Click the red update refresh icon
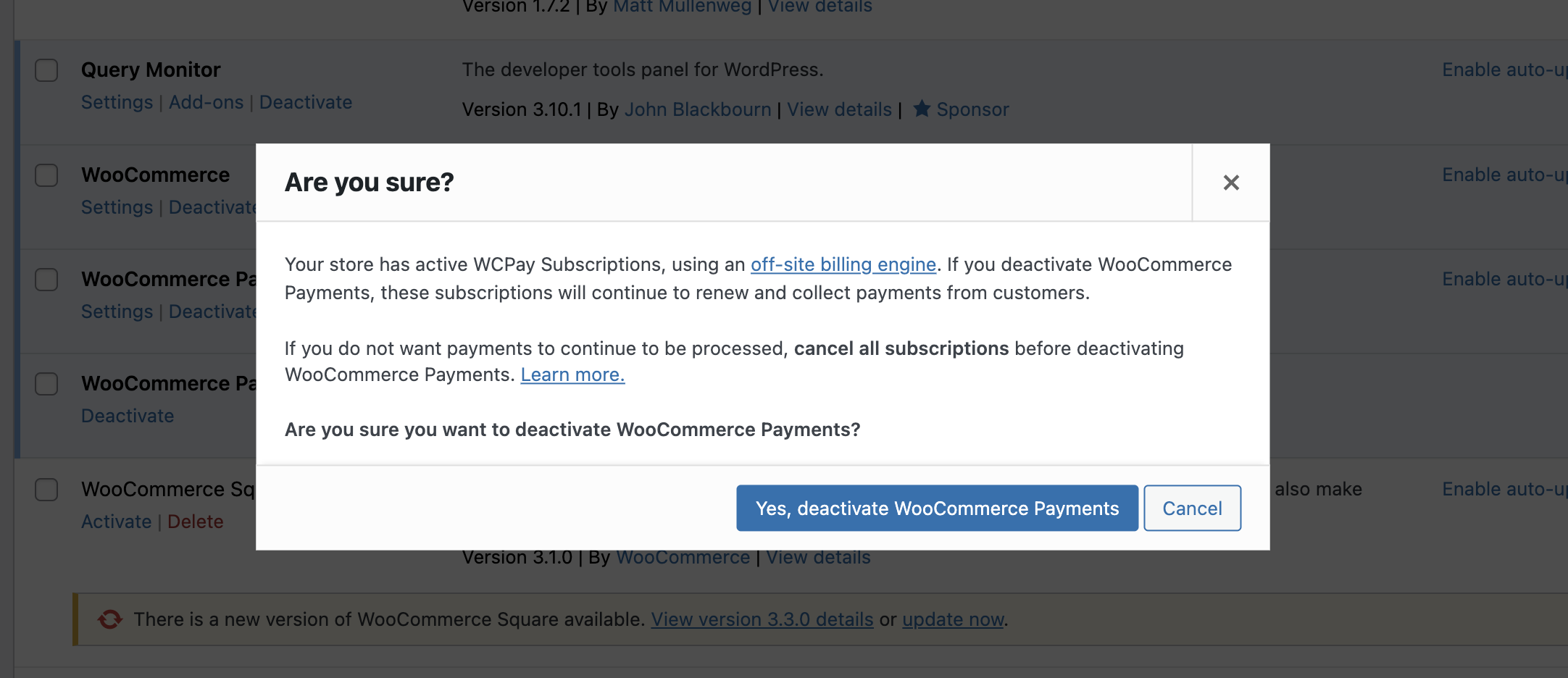Screen dimensions: 1568x678 coord(110,619)
